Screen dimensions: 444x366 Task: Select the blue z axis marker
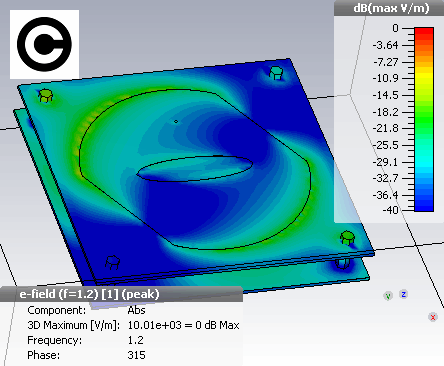pos(404,294)
